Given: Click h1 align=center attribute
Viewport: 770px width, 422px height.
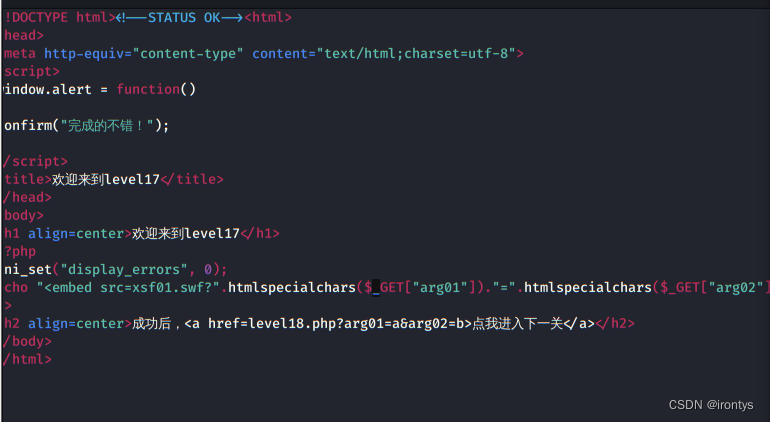Looking at the screenshot, I should (x=76, y=233).
